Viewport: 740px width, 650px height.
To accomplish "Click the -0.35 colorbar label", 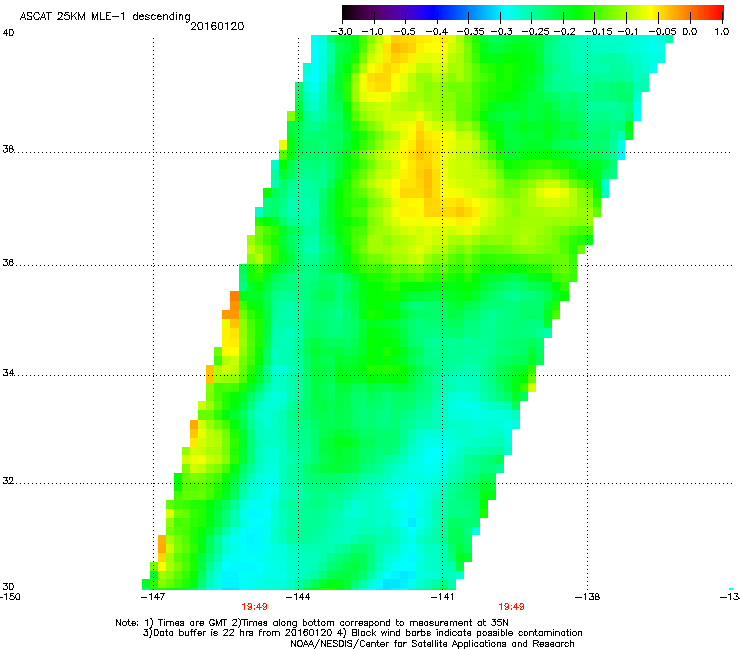I will 470,32.
